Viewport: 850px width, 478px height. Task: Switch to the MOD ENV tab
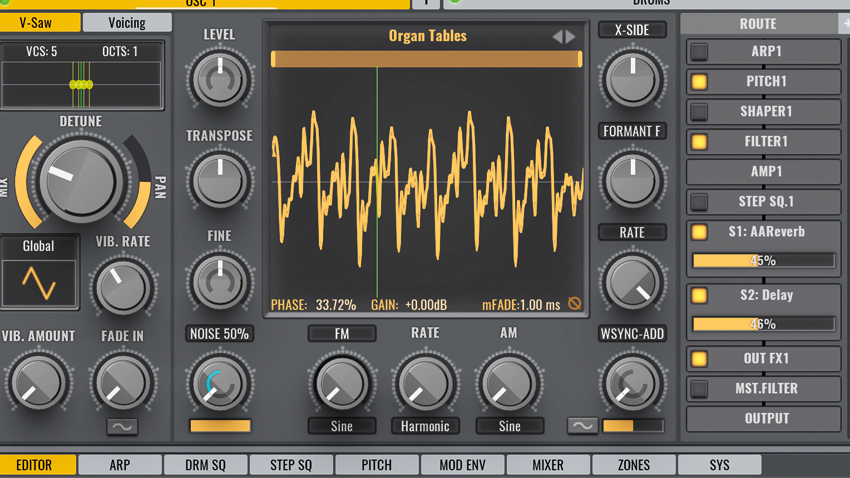462,465
